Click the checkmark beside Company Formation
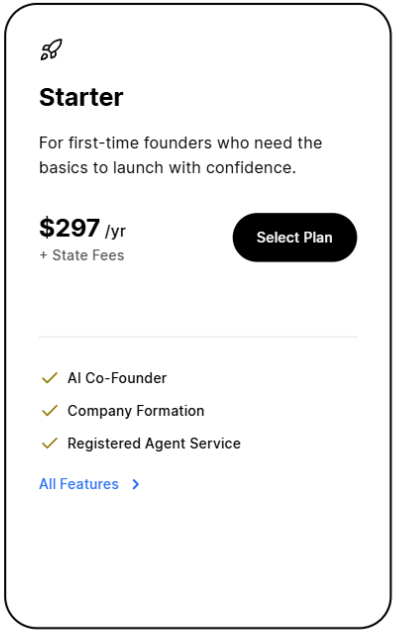The height and width of the screenshot is (634, 397). 50,411
